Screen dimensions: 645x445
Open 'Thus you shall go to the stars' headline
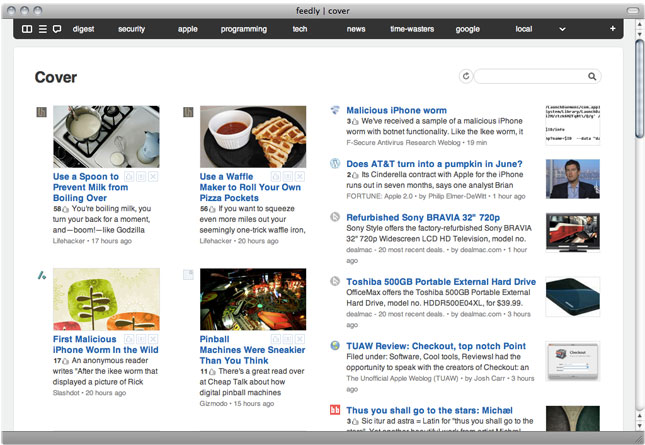429,410
